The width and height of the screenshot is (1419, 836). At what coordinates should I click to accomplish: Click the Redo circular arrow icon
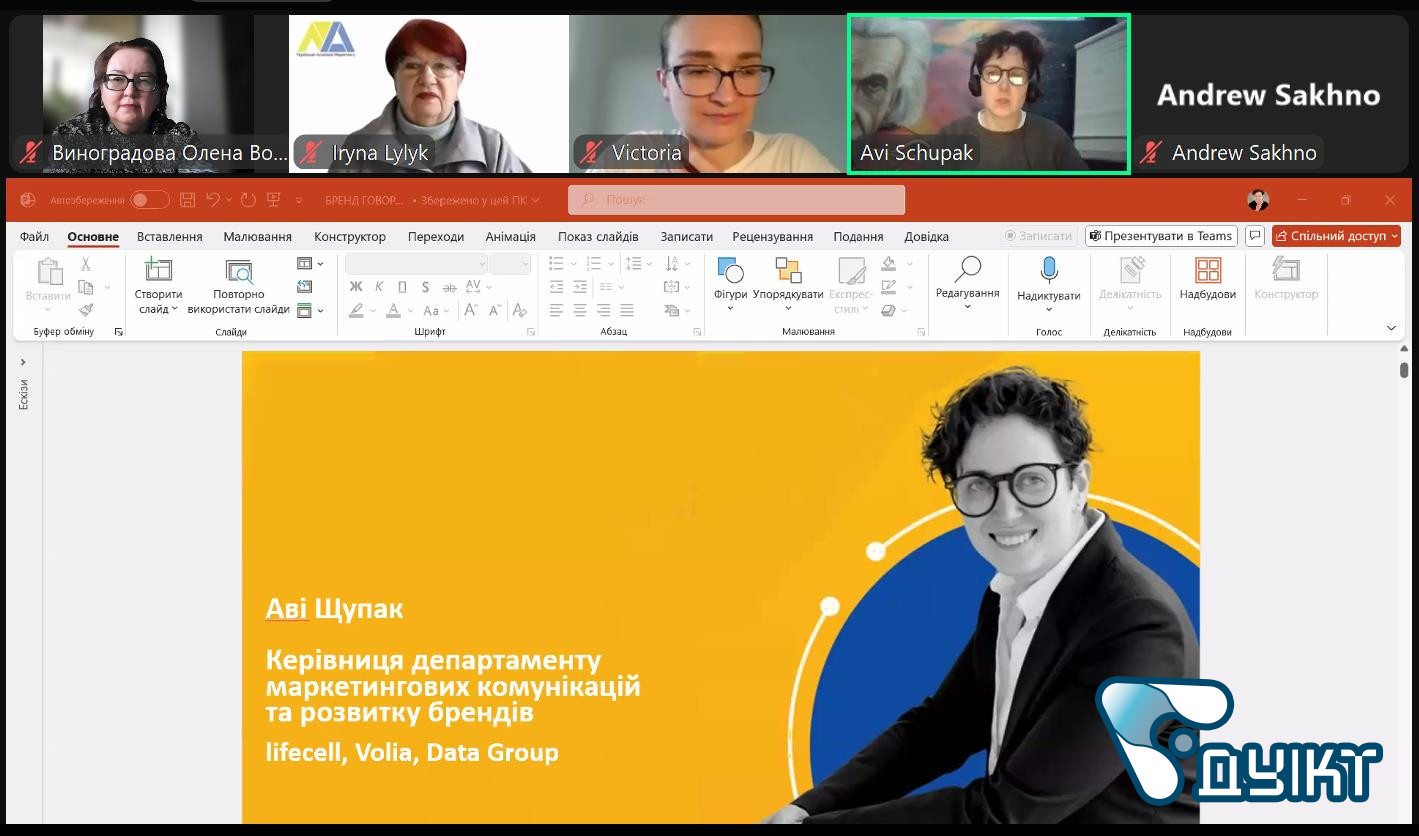(x=248, y=200)
